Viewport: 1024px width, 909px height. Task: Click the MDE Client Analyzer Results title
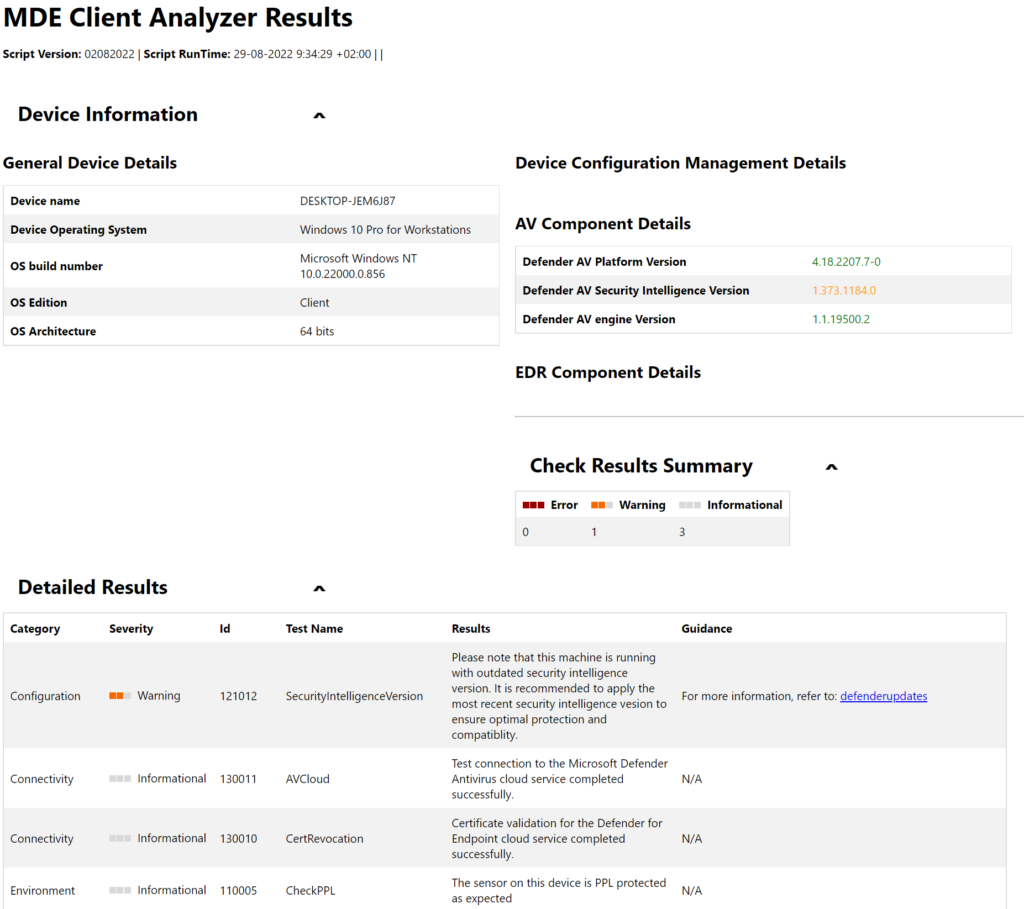178,18
